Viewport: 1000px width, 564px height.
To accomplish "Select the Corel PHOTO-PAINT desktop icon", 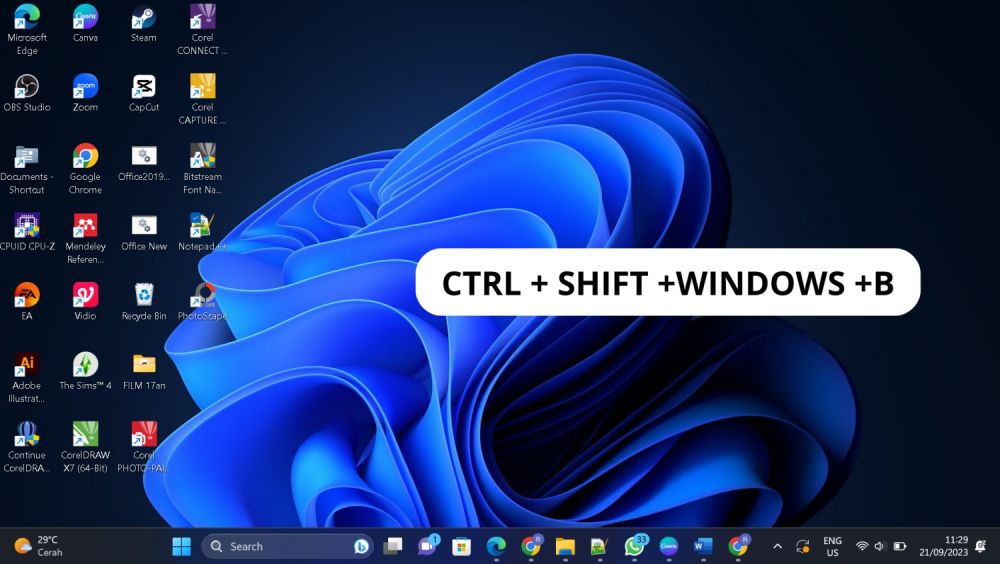I will pos(143,447).
